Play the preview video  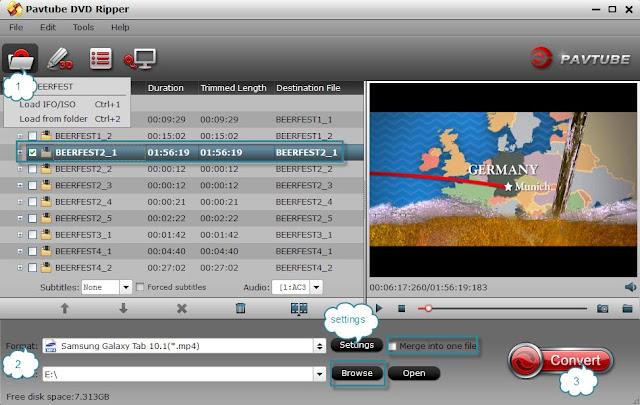pos(379,308)
